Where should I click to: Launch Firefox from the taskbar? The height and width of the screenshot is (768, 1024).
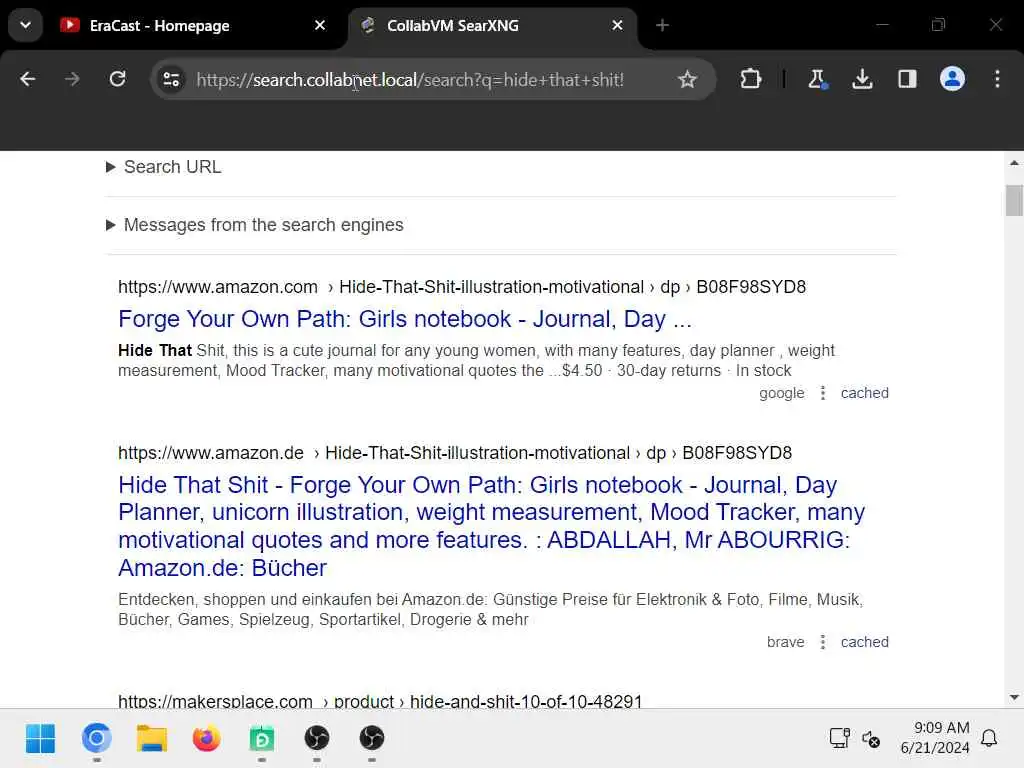click(x=206, y=739)
